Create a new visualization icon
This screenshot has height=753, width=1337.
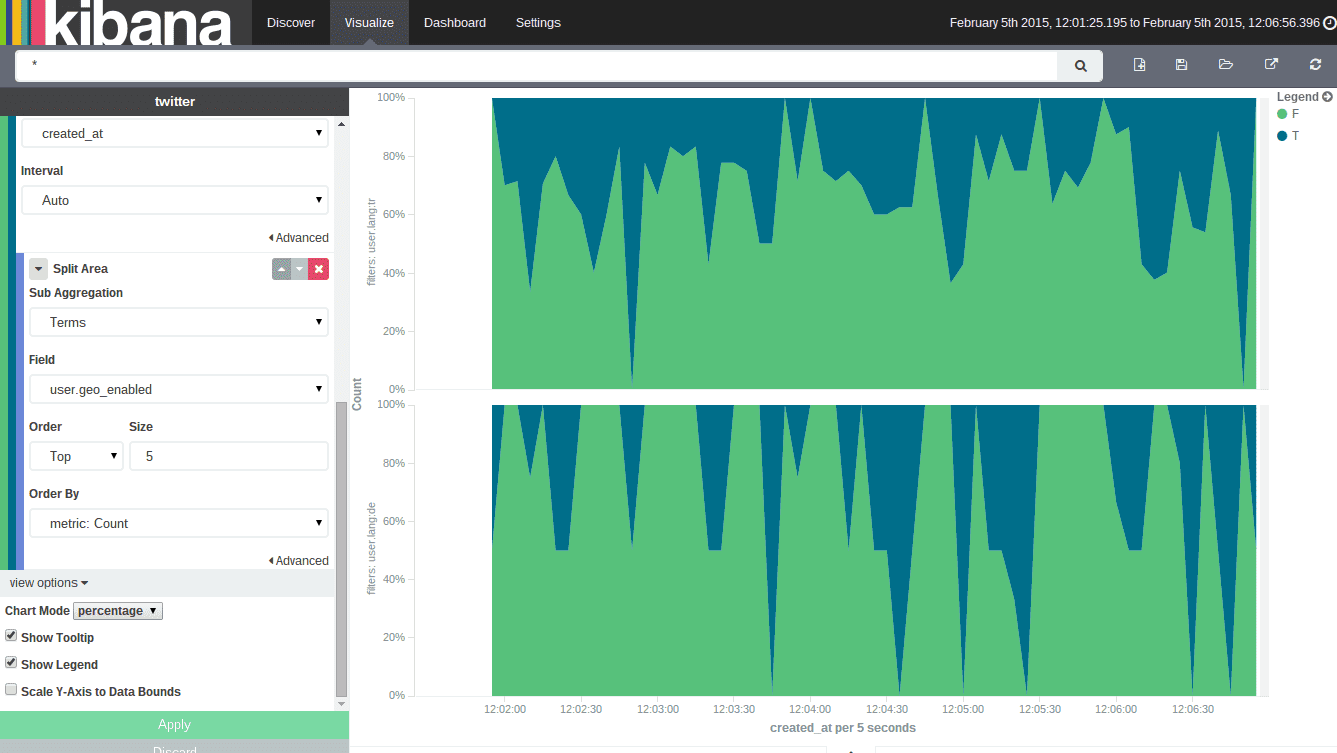click(1139, 65)
